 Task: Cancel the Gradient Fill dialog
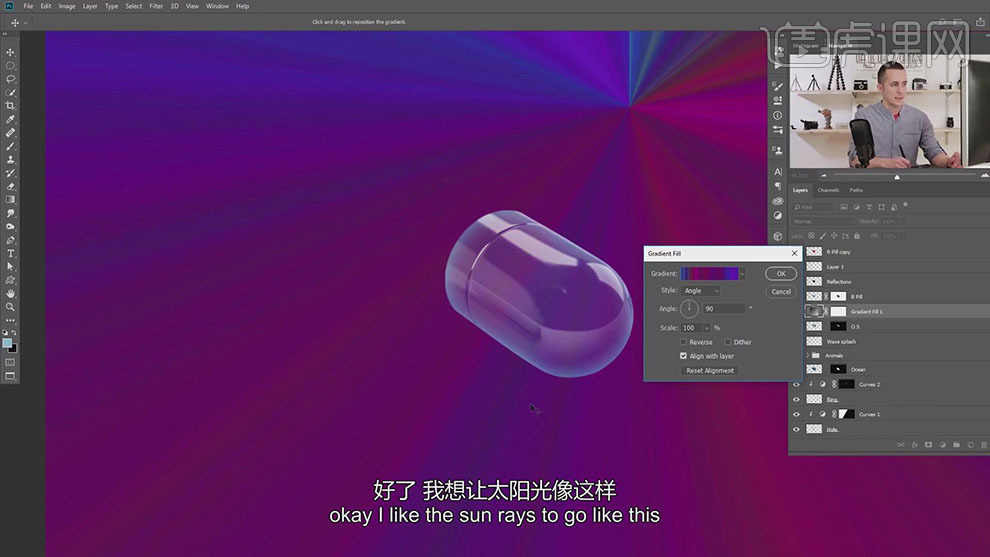(781, 292)
